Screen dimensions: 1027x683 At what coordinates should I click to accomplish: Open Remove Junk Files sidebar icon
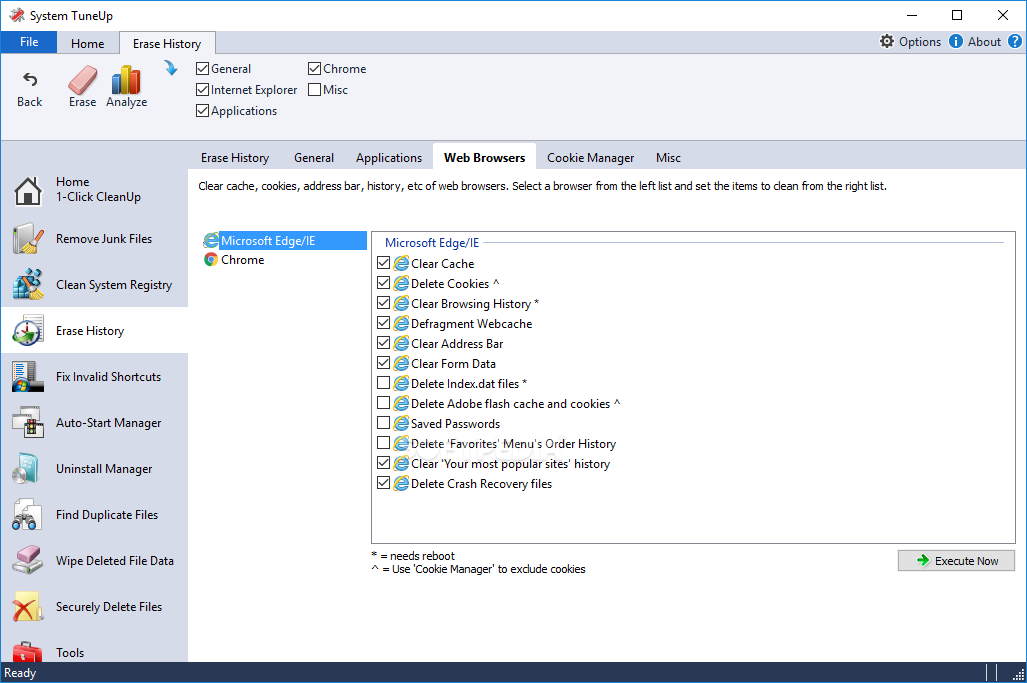28,238
